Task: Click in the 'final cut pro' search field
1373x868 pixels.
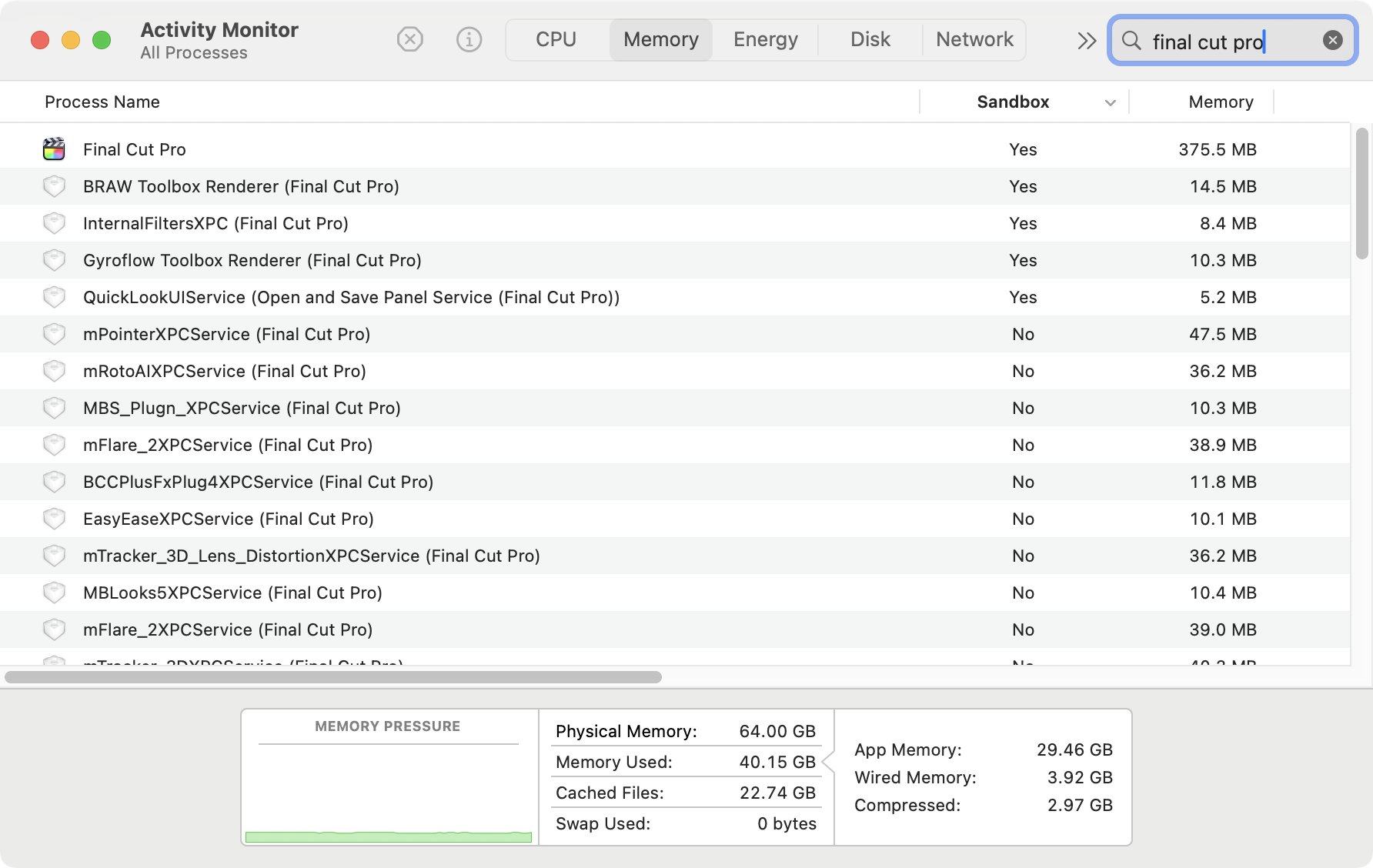Action: point(1231,42)
